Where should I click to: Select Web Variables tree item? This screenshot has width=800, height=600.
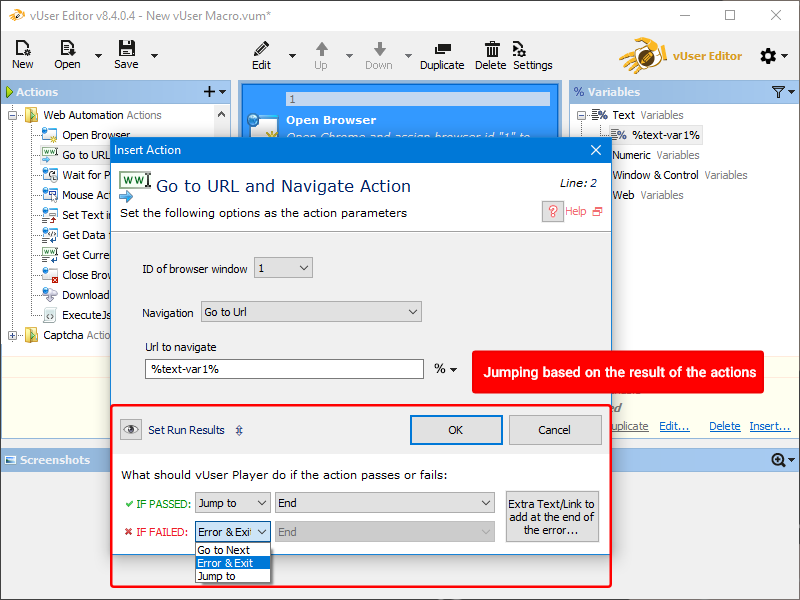(x=647, y=195)
